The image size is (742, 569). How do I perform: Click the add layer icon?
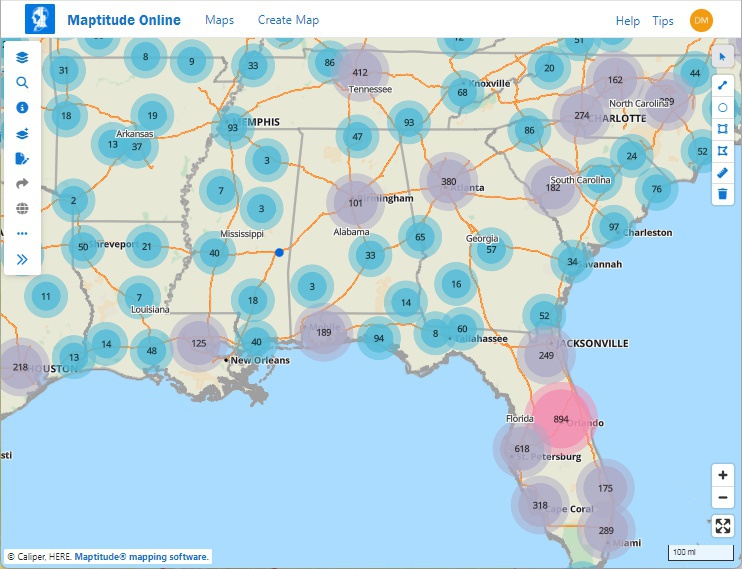click(x=22, y=133)
